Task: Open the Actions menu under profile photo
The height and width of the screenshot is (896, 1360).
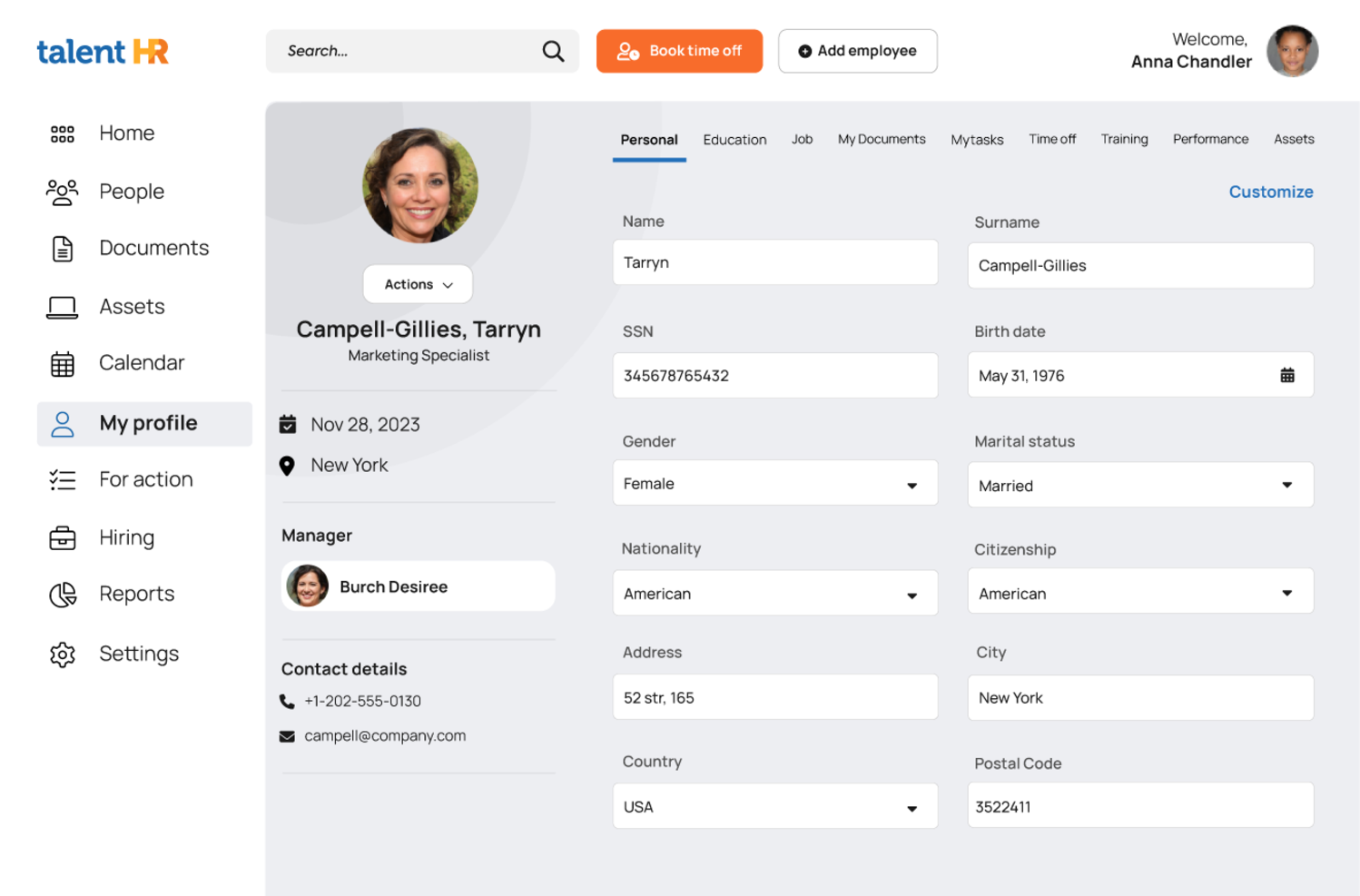Action: pyautogui.click(x=418, y=283)
